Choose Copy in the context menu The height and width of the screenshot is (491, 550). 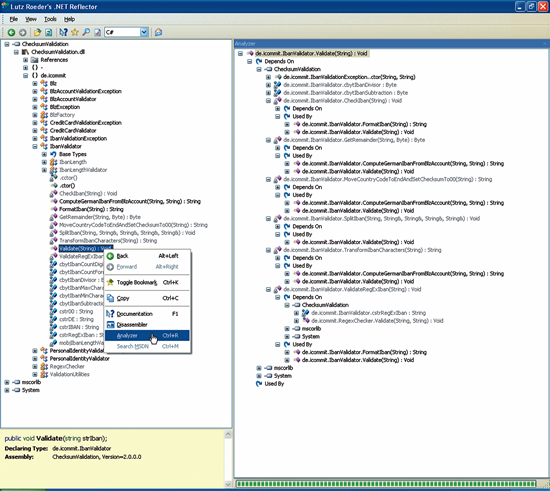click(x=147, y=298)
